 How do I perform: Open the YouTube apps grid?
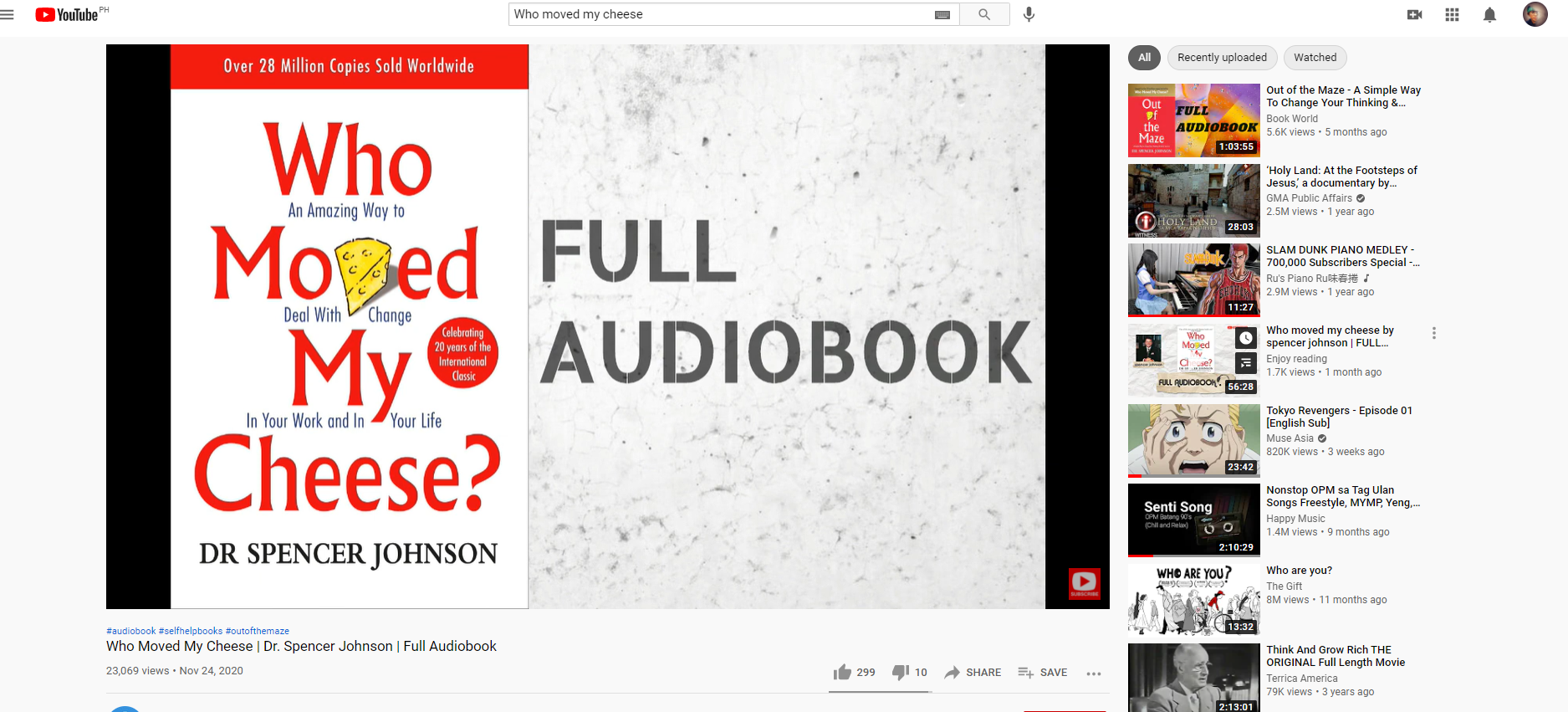coord(1452,14)
